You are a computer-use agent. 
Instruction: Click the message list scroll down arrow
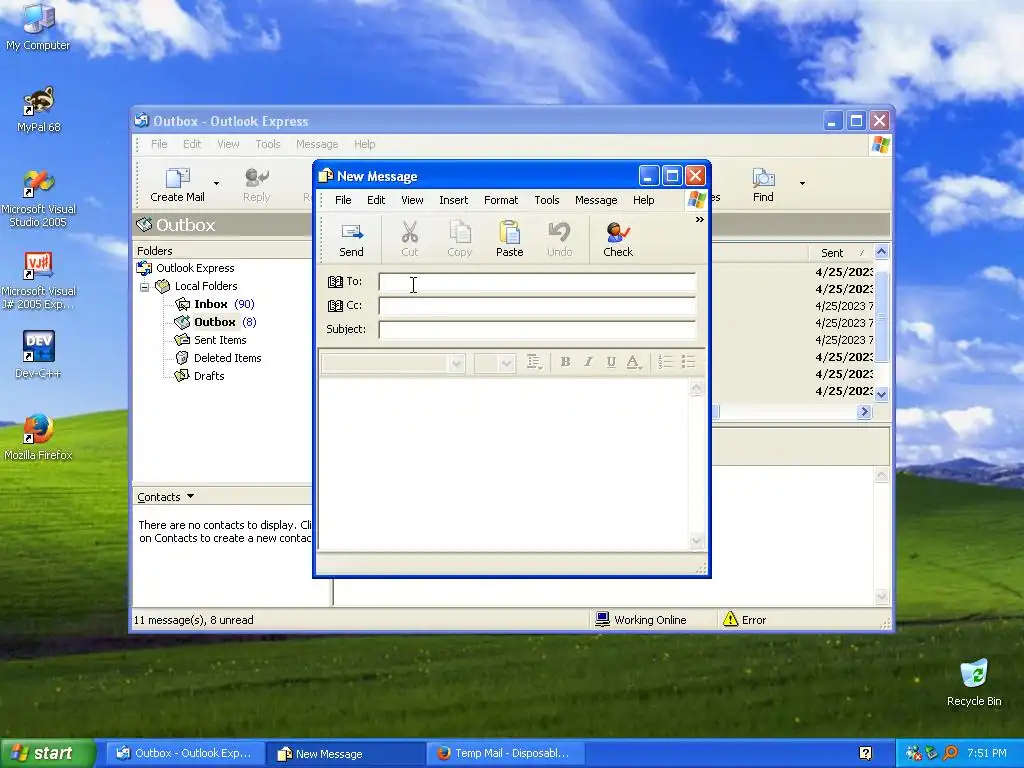[x=882, y=394]
